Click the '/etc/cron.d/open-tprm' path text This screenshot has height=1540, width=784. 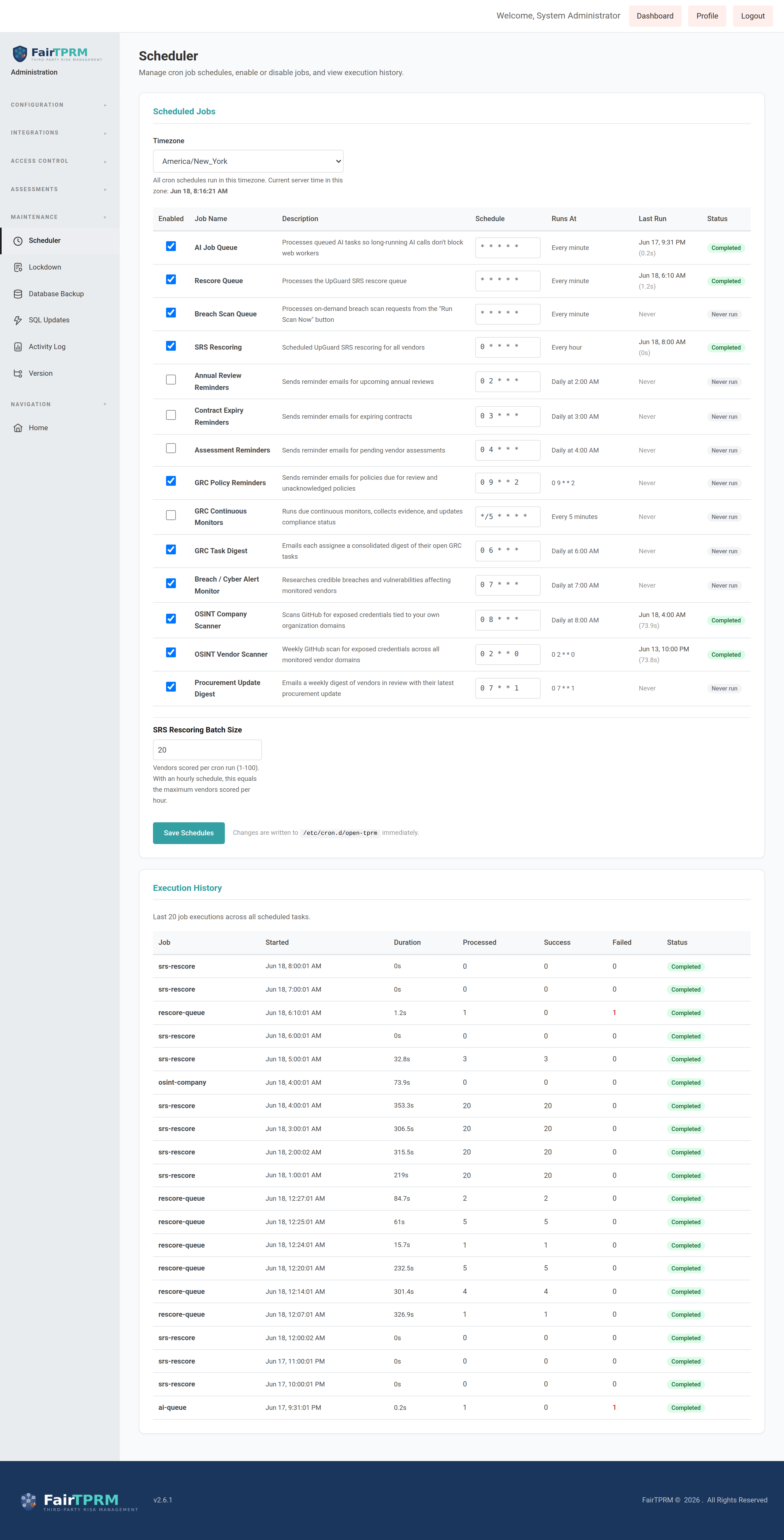(x=340, y=833)
